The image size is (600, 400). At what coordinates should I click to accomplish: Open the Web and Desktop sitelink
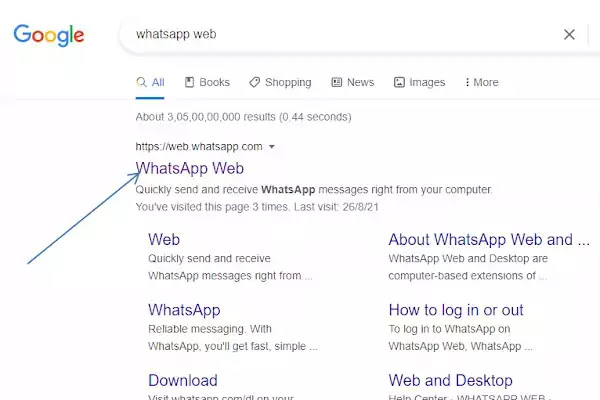tap(450, 380)
